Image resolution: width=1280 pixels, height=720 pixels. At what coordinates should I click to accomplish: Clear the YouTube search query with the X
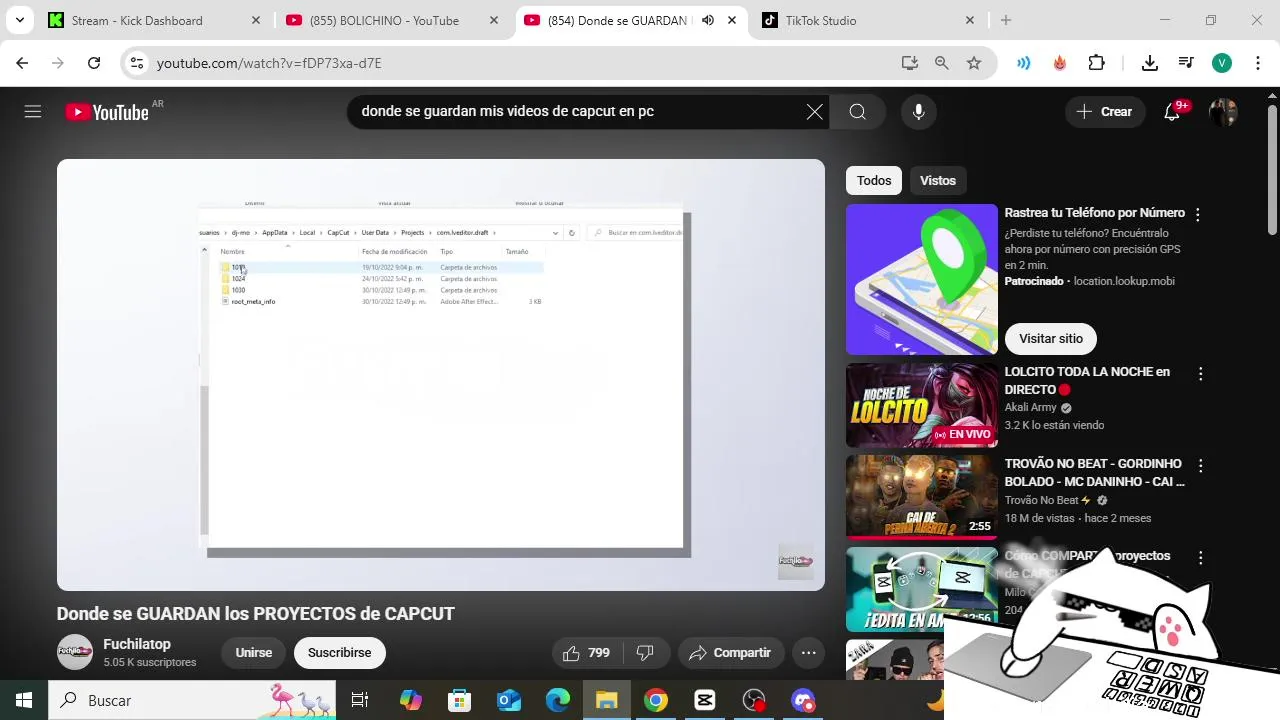click(815, 112)
